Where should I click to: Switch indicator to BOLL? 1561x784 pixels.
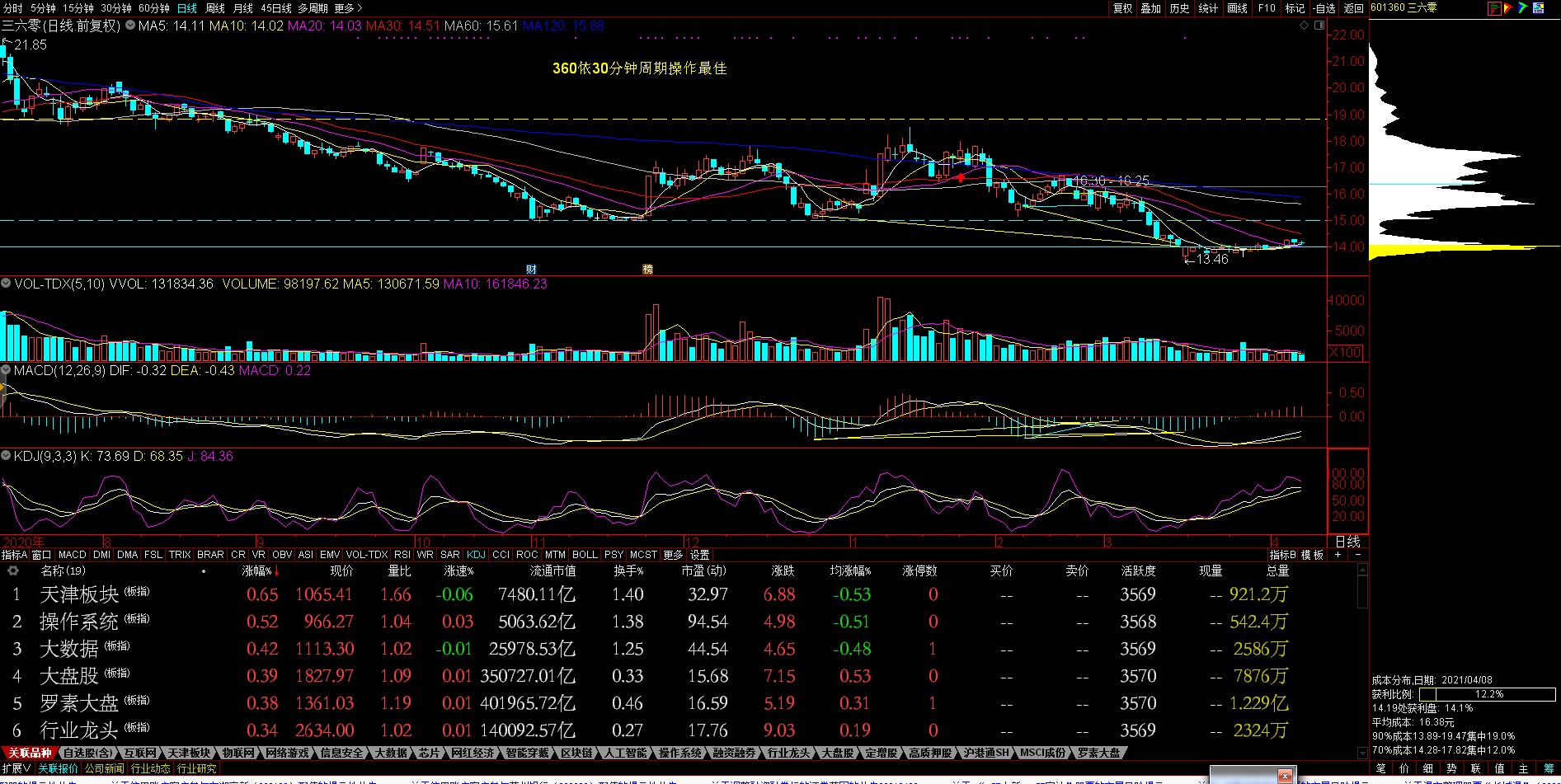tap(585, 555)
